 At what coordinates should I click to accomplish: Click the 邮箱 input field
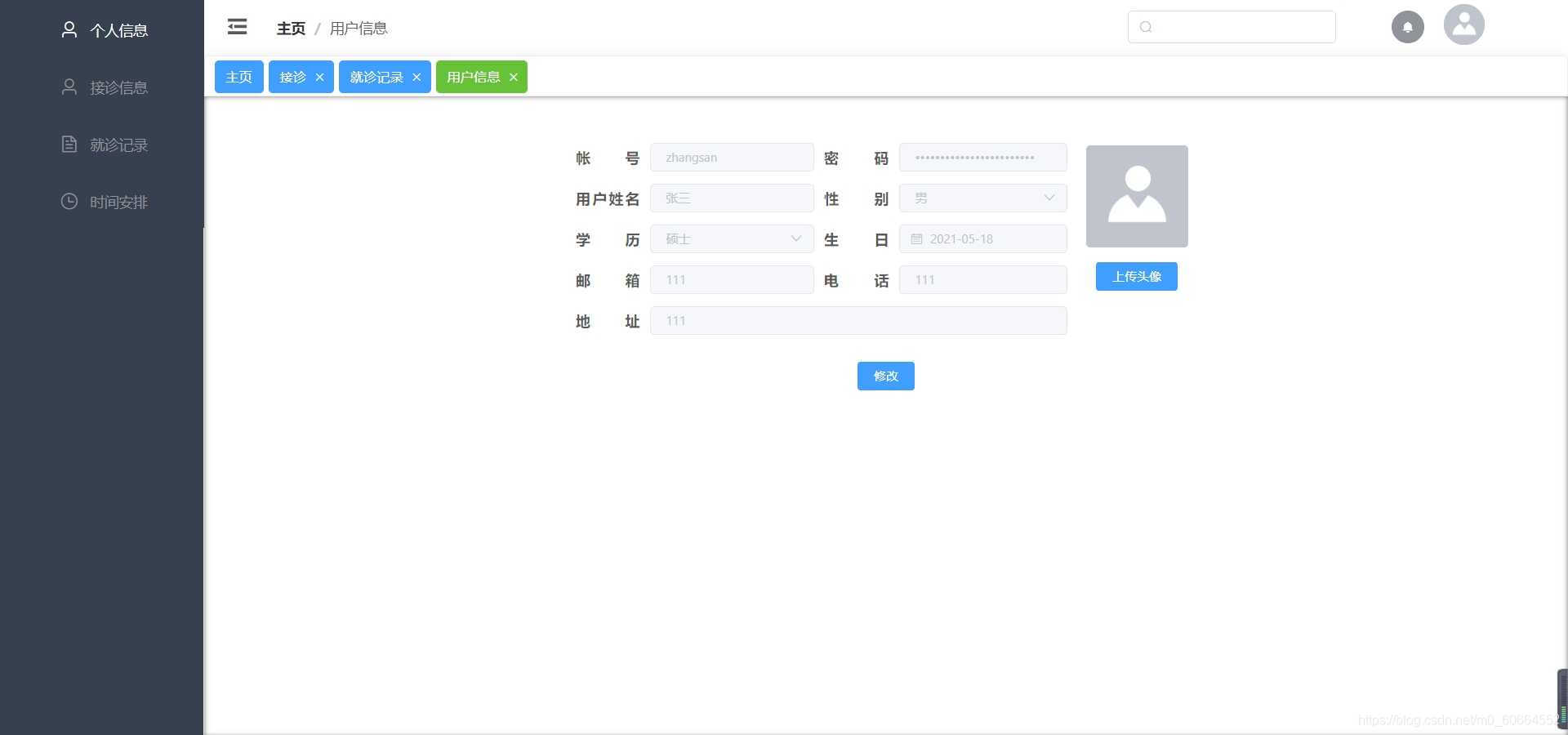tap(732, 280)
